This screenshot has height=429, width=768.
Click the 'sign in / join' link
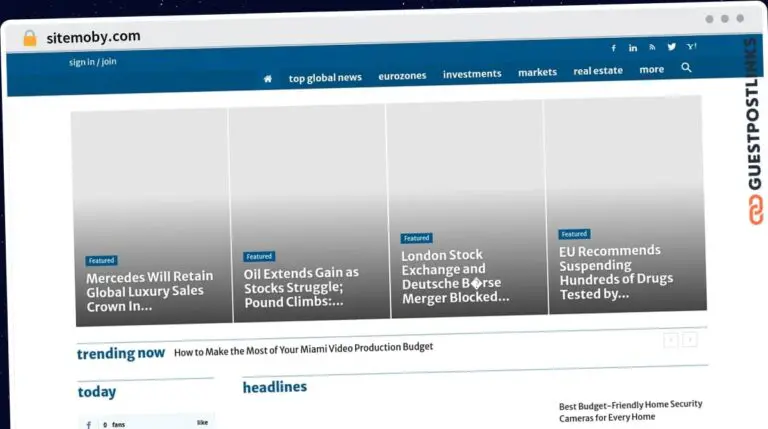[x=92, y=62]
